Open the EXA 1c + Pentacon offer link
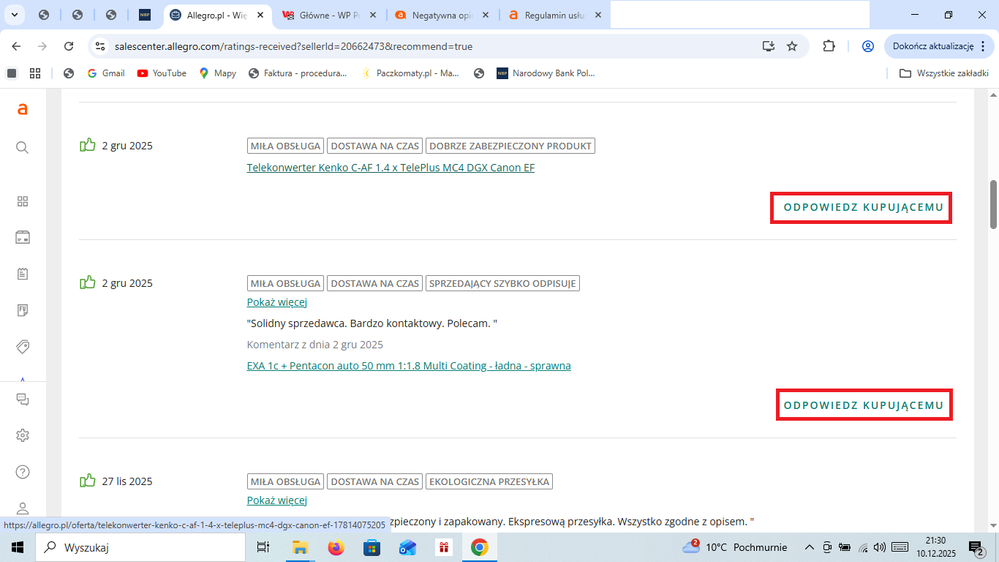 coord(408,366)
